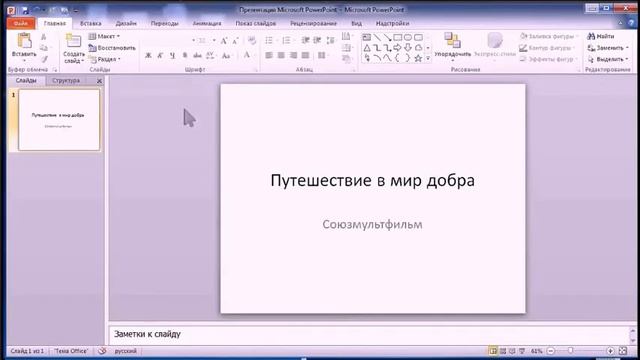Align text right
The image size is (640, 360).
pyautogui.click(x=293, y=55)
